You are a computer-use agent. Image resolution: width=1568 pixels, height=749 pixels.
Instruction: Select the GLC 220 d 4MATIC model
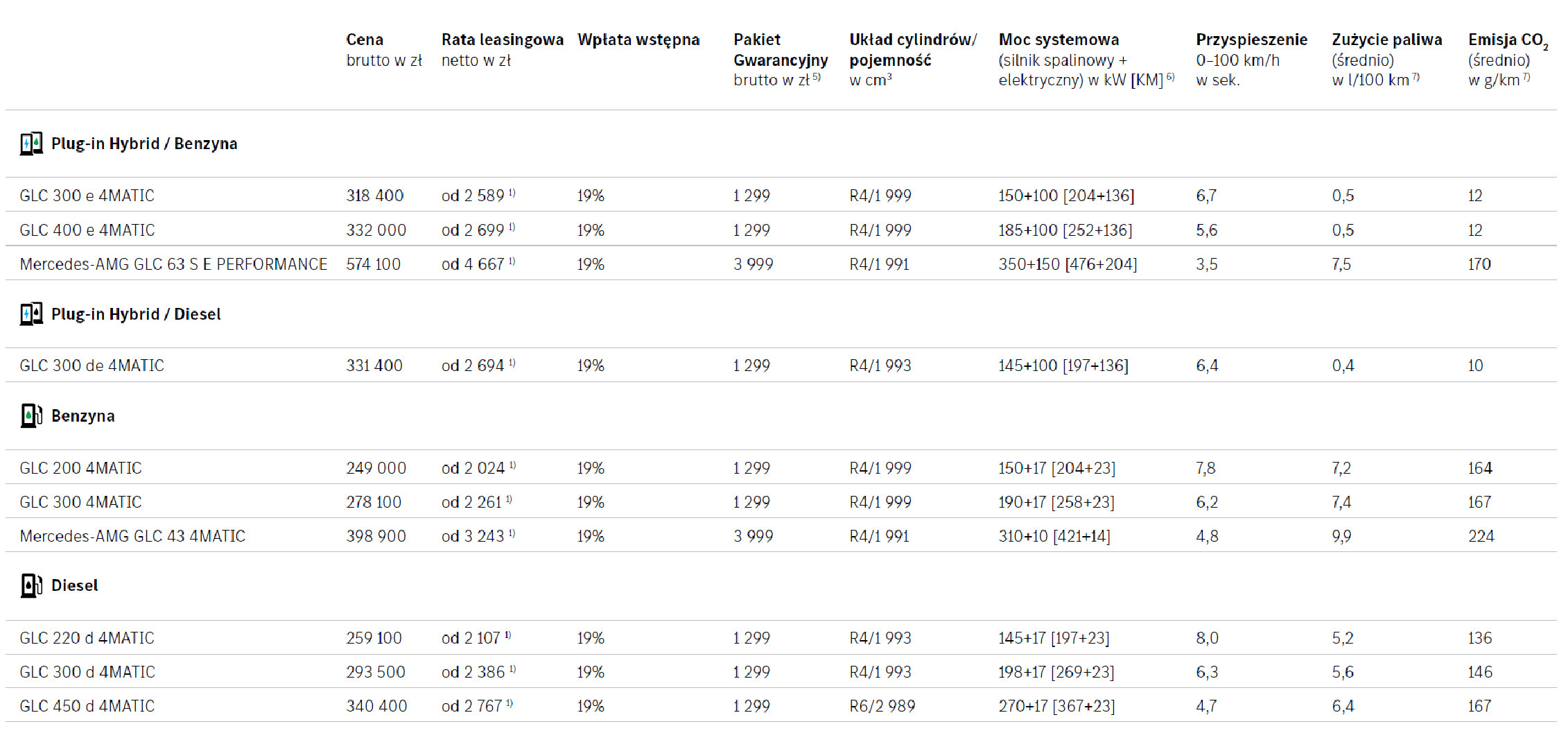coord(87,638)
